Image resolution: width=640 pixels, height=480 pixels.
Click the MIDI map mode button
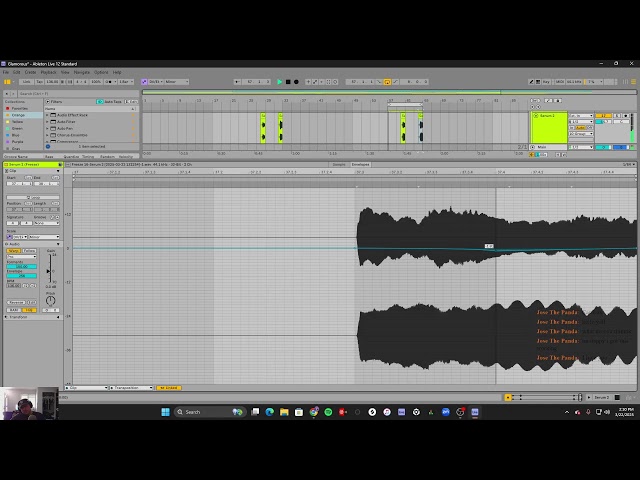559,82
